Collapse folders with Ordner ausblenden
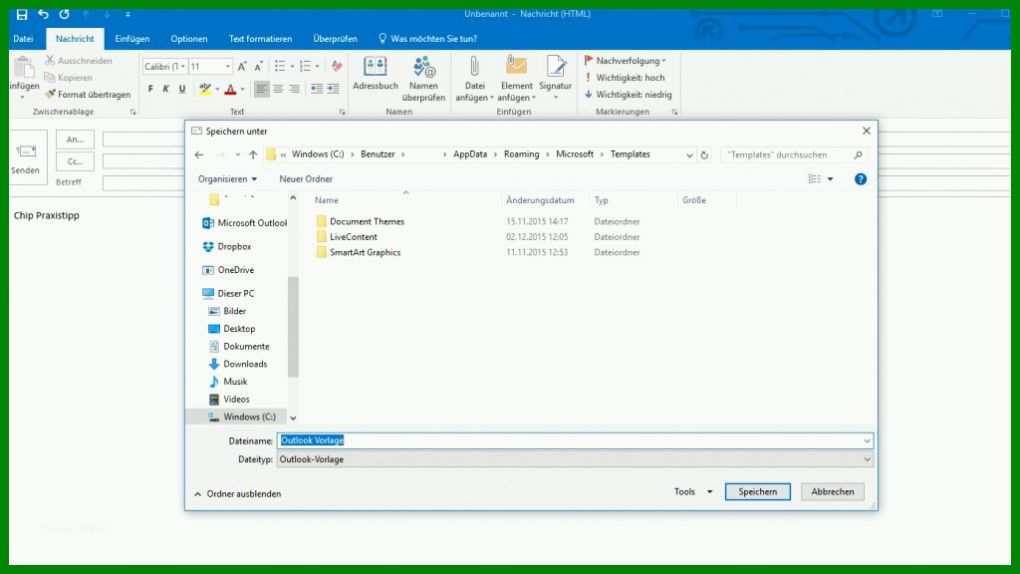1020x574 pixels. (237, 494)
